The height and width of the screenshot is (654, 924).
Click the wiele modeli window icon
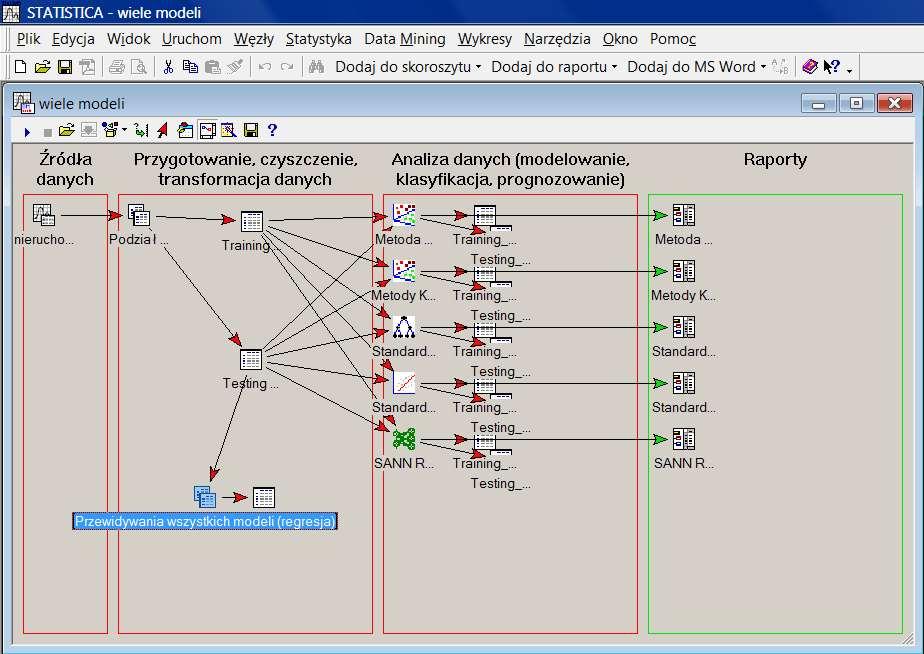tap(23, 103)
